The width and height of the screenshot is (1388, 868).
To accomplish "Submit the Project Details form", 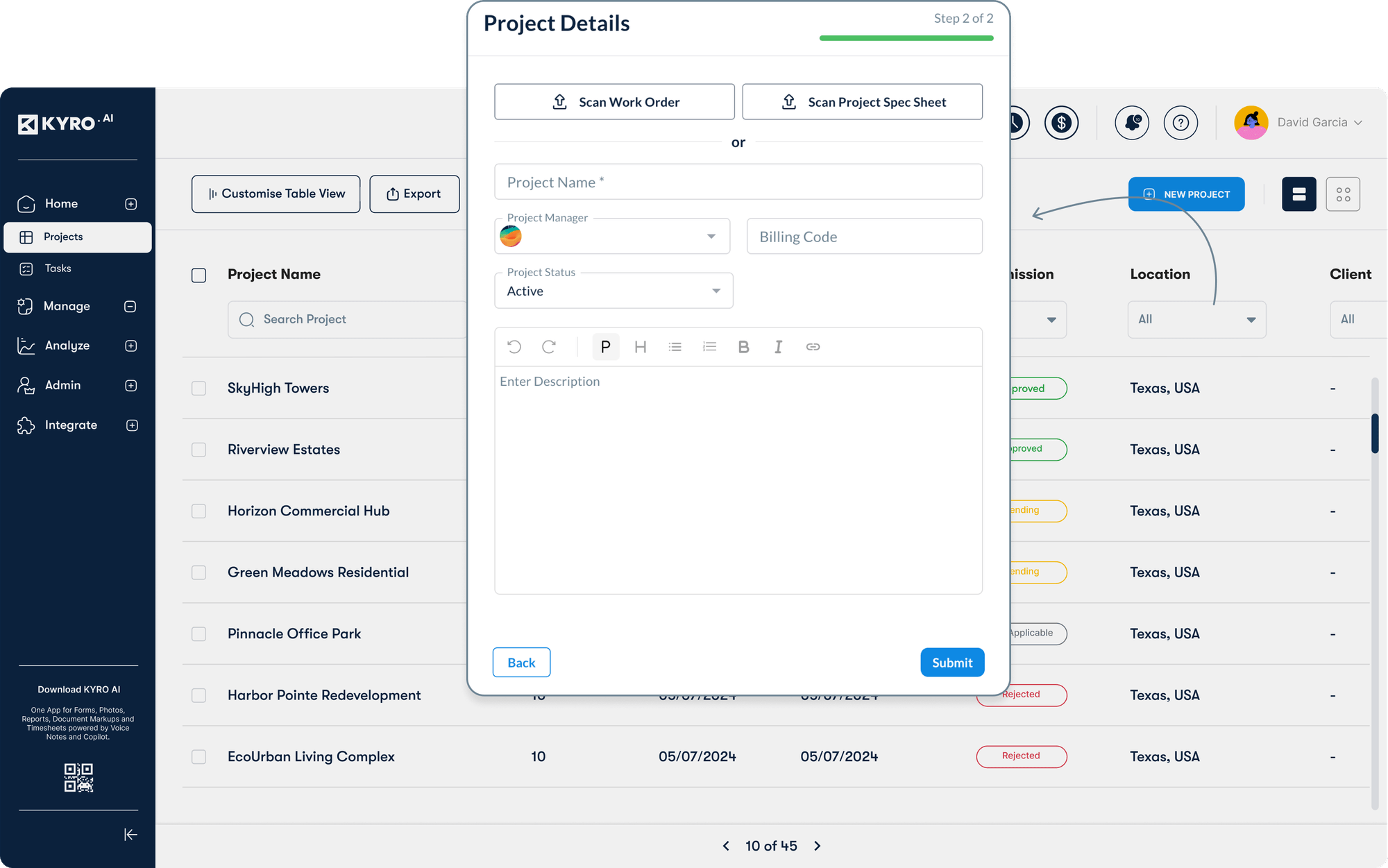I will click(x=951, y=662).
